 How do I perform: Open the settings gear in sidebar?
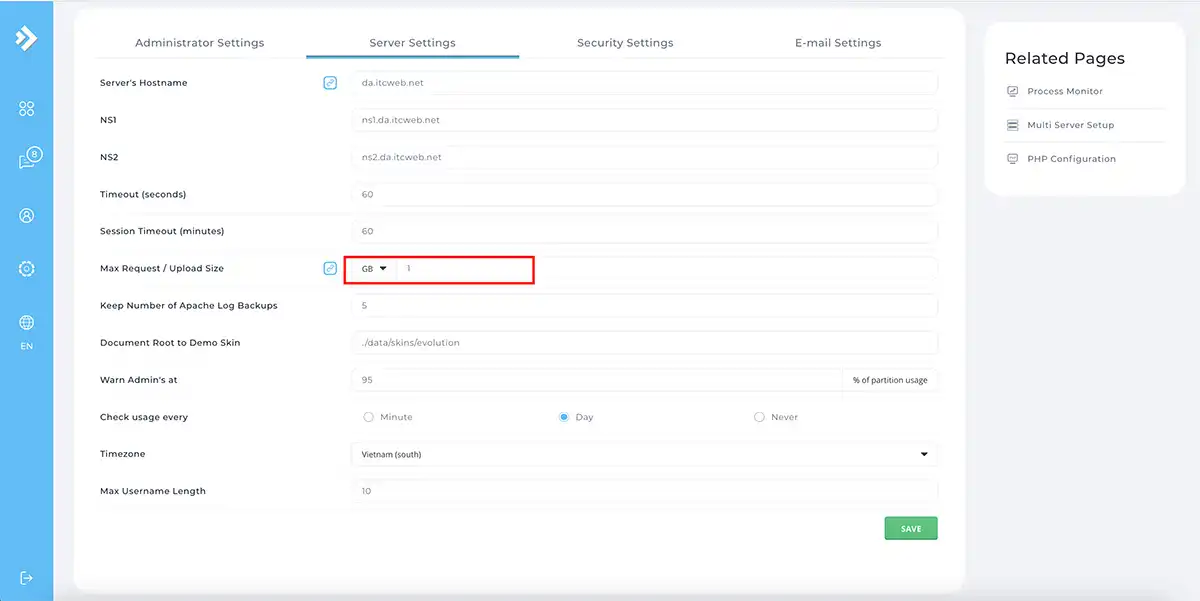coord(26,268)
